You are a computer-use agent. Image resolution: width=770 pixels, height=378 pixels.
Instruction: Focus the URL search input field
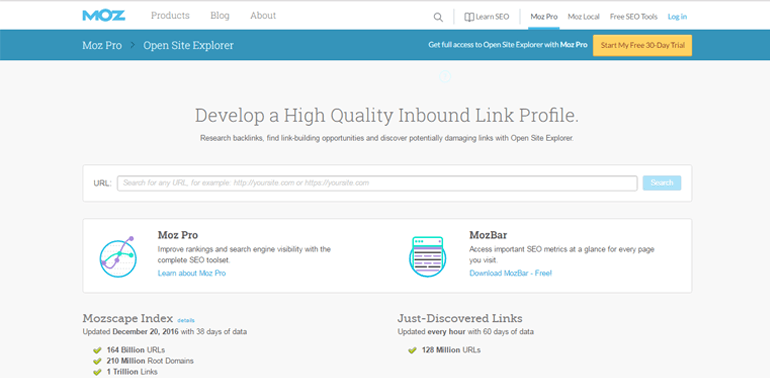(x=377, y=183)
